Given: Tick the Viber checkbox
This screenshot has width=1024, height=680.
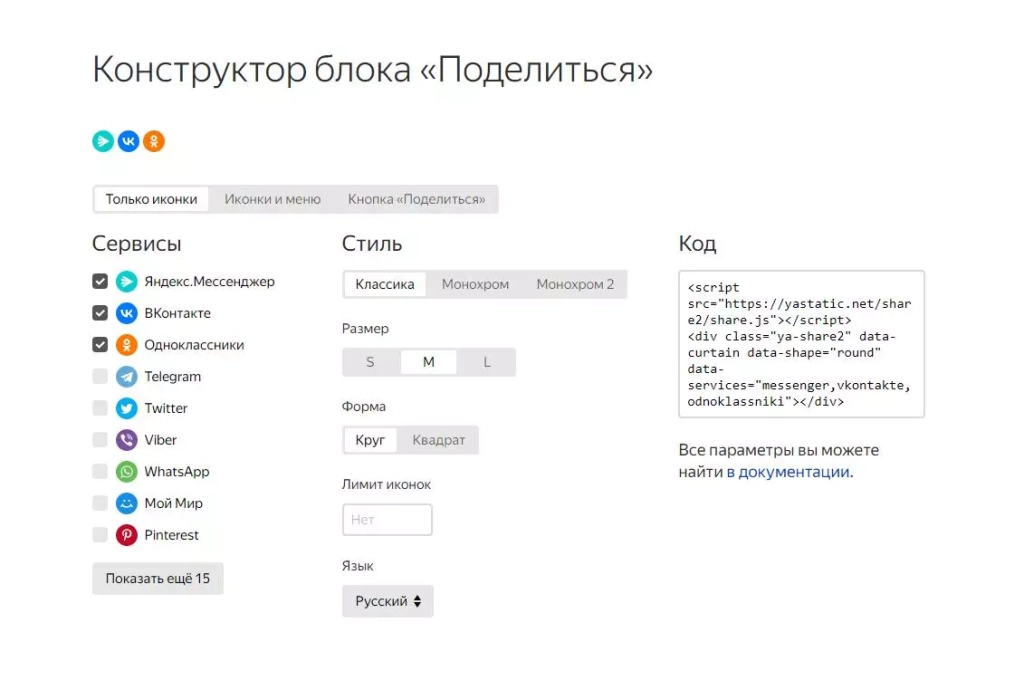Looking at the screenshot, I should pos(100,440).
